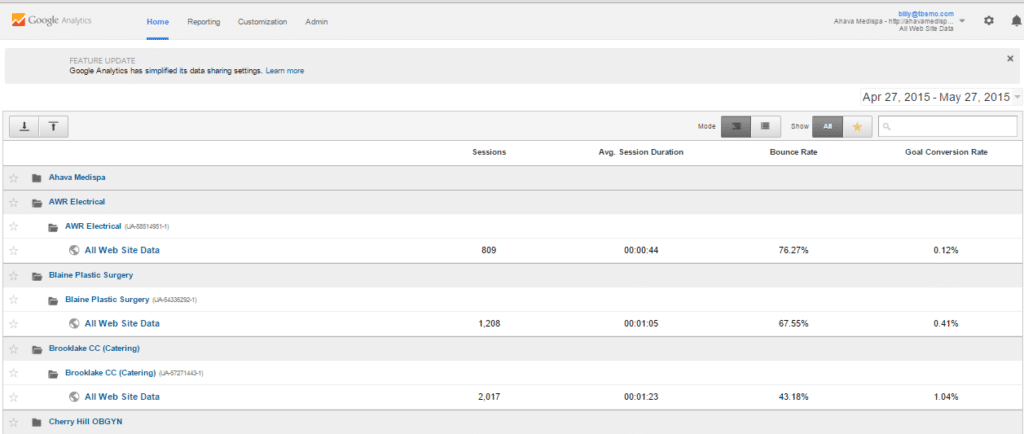Screen dimensions: 1024x434
Task: Star the AWR Electrical property row
Action: coord(14,226)
